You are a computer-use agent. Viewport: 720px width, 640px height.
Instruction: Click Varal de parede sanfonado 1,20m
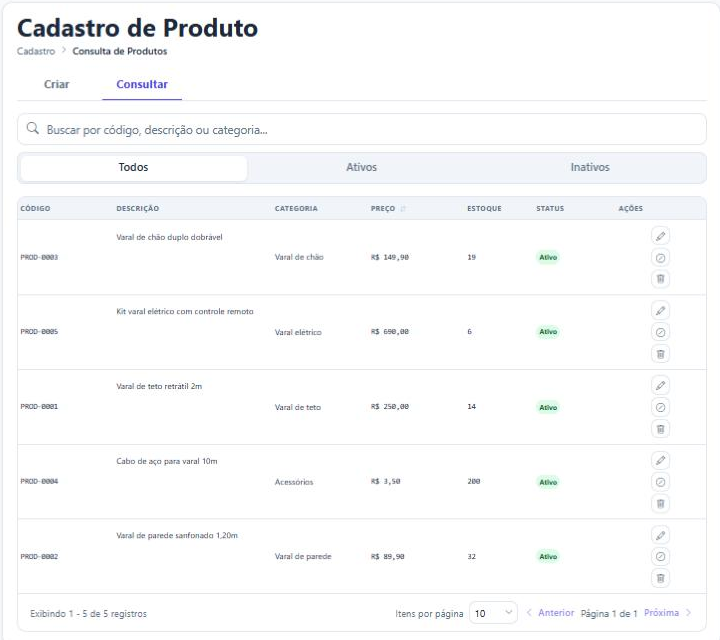click(177, 536)
